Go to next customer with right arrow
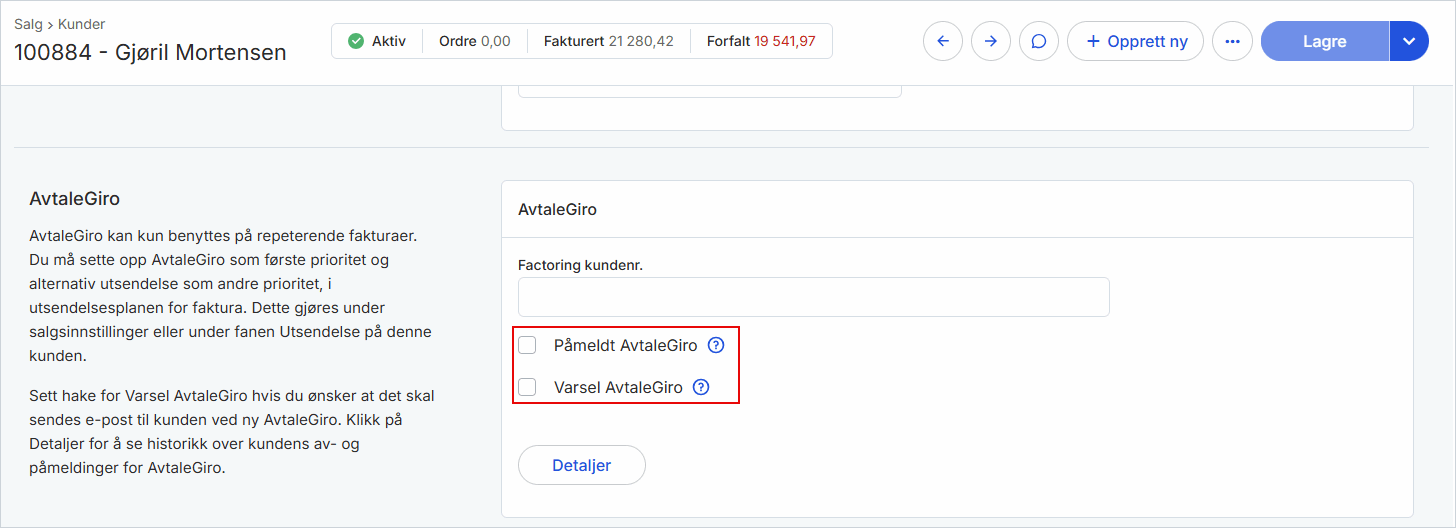This screenshot has height=528, width=1456. click(x=990, y=41)
